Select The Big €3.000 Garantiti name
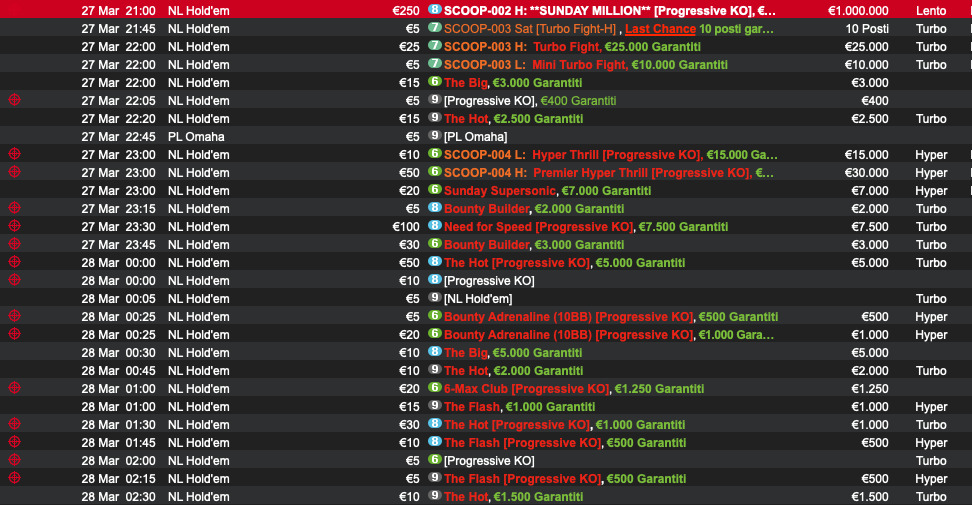The height and width of the screenshot is (505, 972). coord(513,83)
